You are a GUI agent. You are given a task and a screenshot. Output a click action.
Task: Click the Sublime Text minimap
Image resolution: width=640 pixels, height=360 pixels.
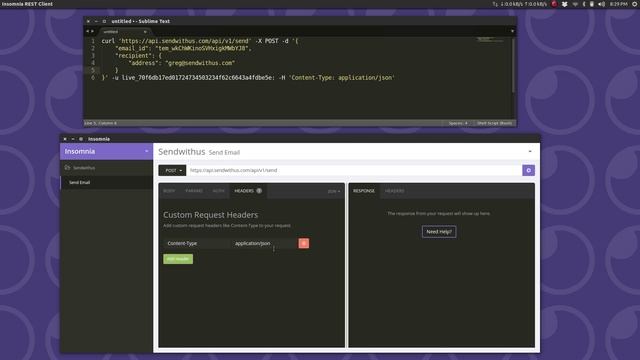point(490,40)
